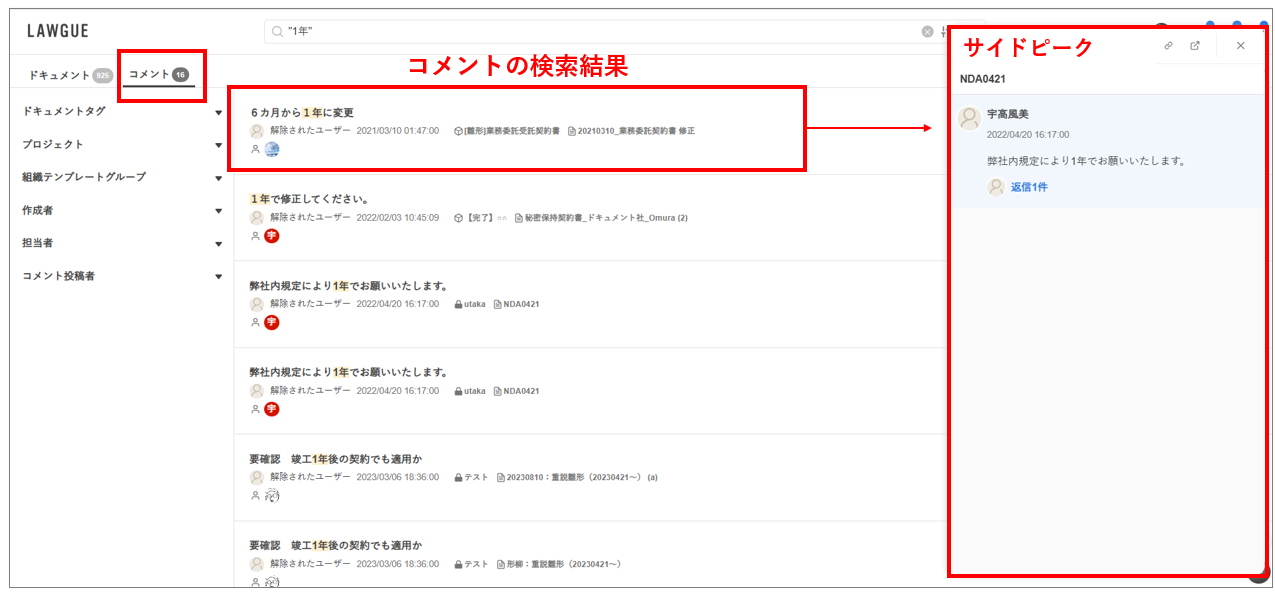The height and width of the screenshot is (597, 1275).
Task: Open the 作成者 filter dropdown
Action: 218,211
